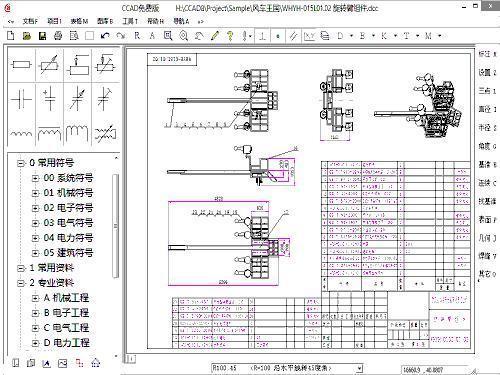Click the 焊接 button in right panel
Viewport: 500px width, 375px height.
click(487, 256)
